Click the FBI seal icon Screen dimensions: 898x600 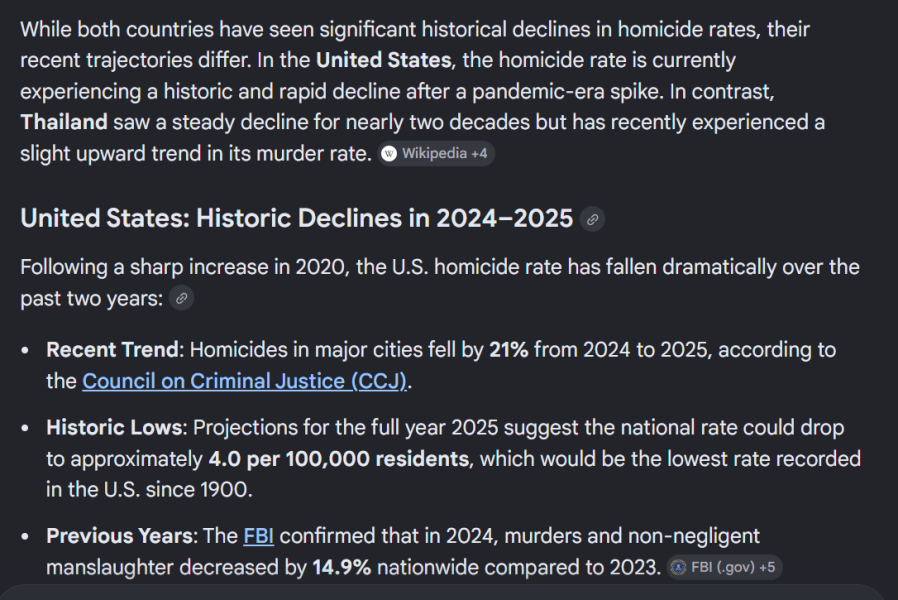(679, 568)
